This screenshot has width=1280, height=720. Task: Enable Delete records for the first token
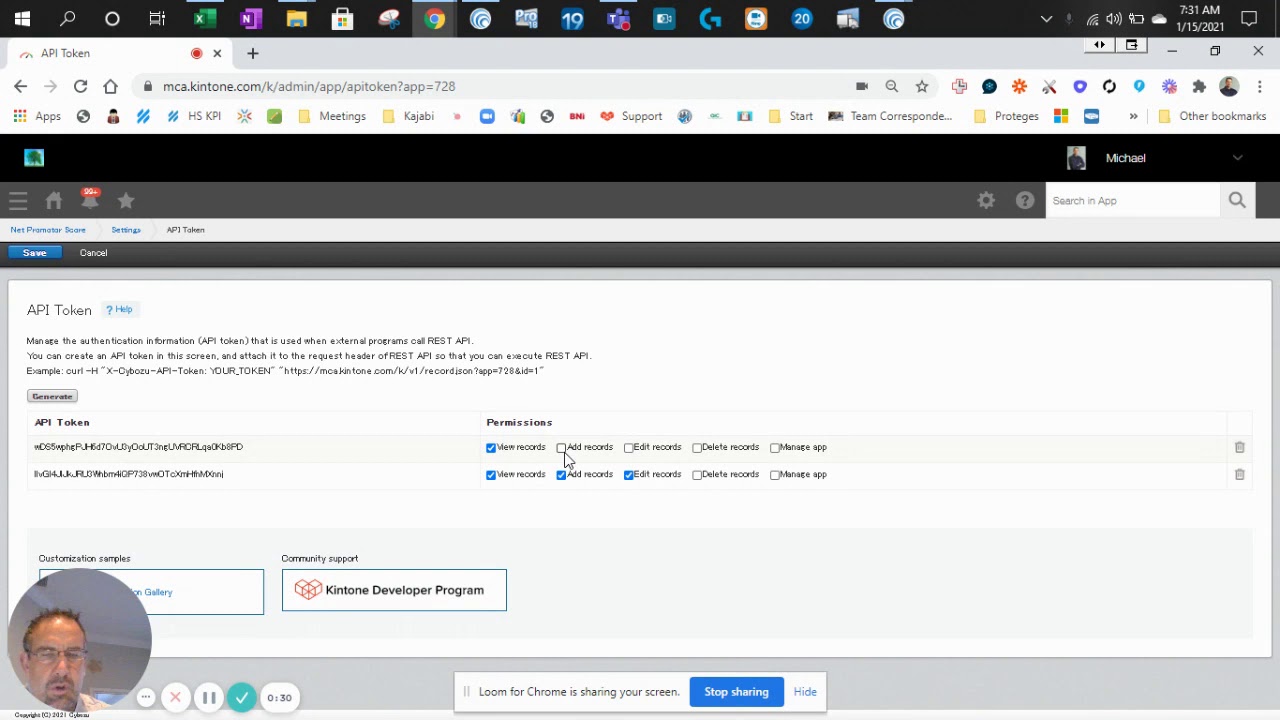click(x=697, y=448)
